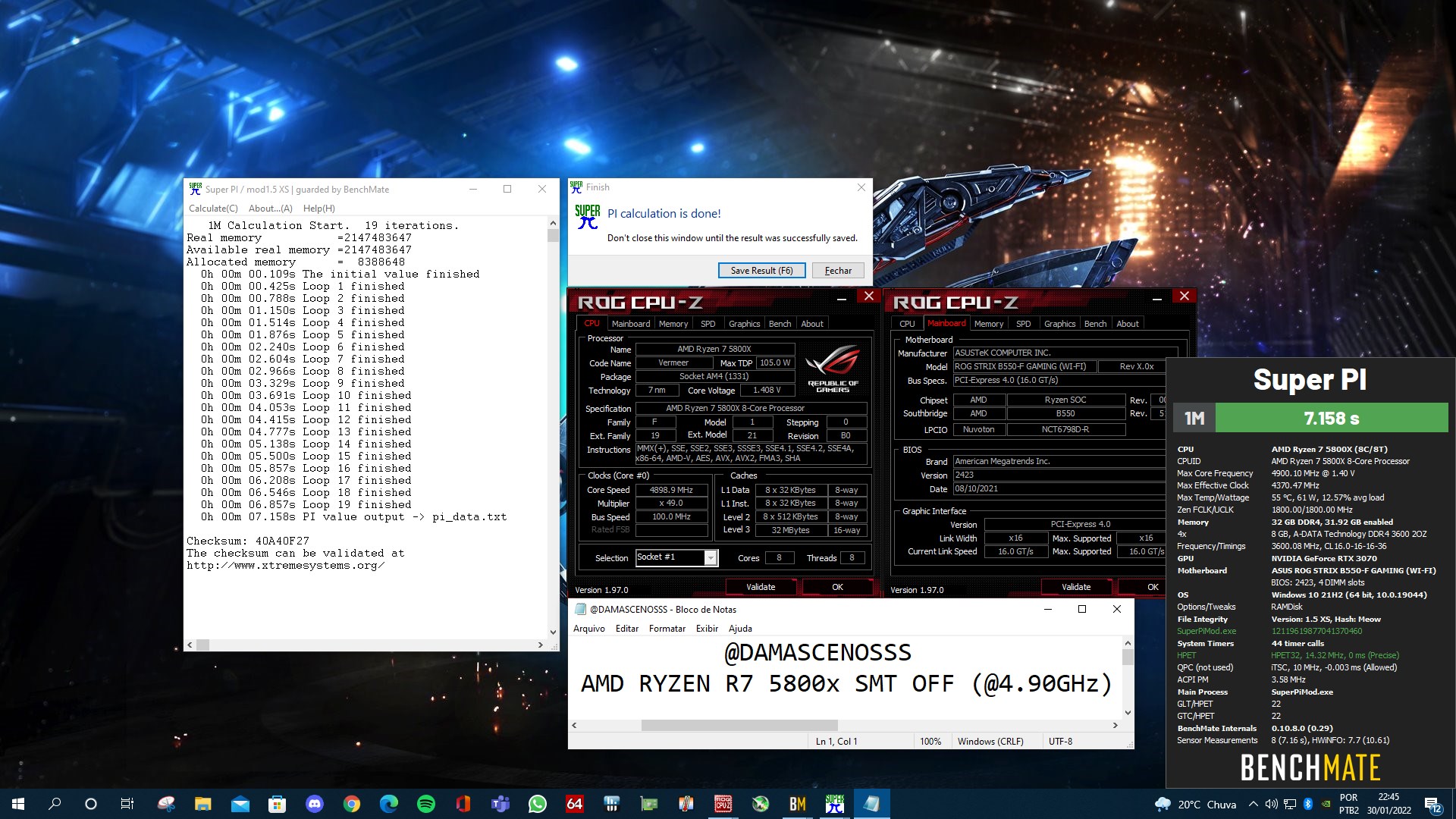1456x819 pixels.
Task: Open Cortana circle icon on the taskbar
Action: point(91,804)
